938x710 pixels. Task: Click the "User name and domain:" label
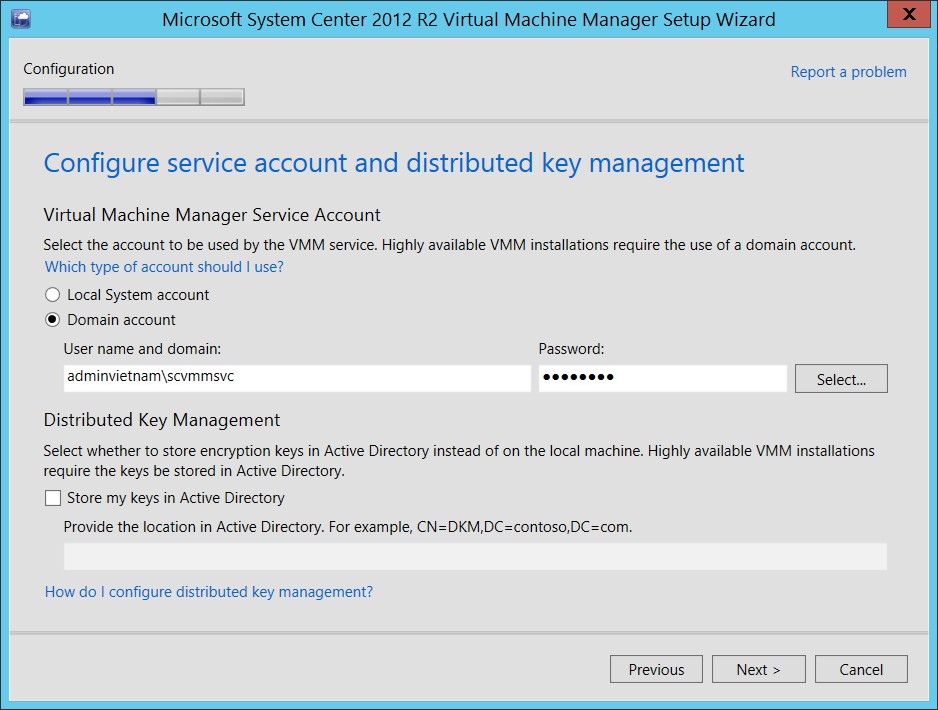pyautogui.click(x=142, y=349)
